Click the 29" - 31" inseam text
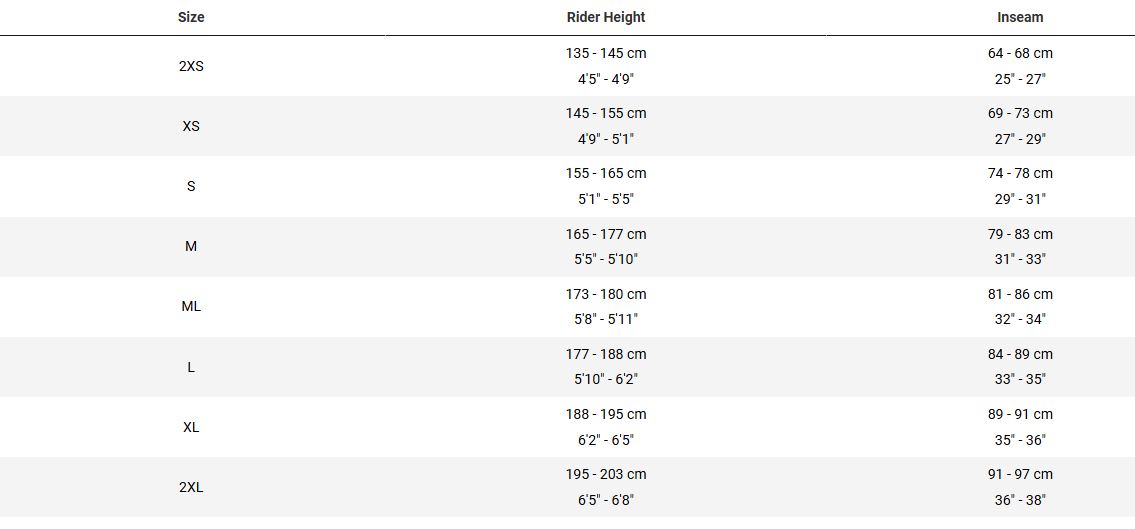 [1020, 199]
